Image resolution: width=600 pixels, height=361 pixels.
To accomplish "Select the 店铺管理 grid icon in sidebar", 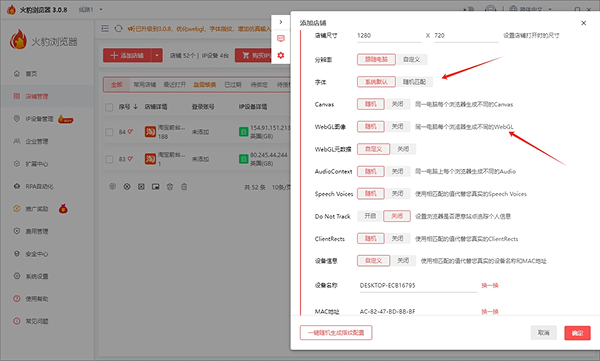I will tap(16, 96).
